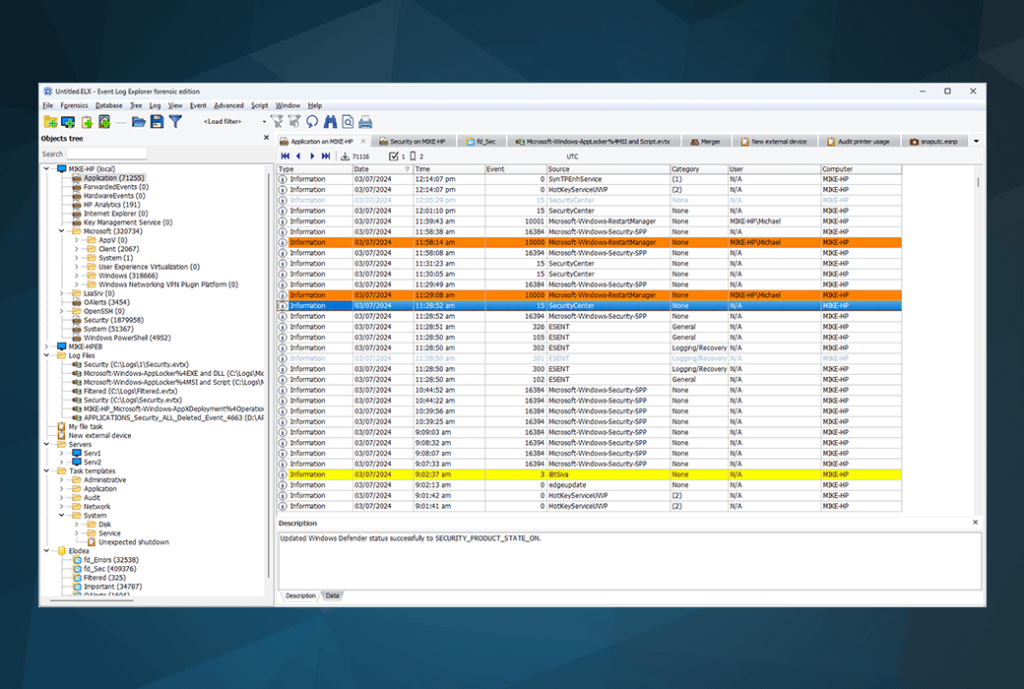The width and height of the screenshot is (1024, 689).
Task: Click the Objects tree Search field
Action: (x=106, y=154)
